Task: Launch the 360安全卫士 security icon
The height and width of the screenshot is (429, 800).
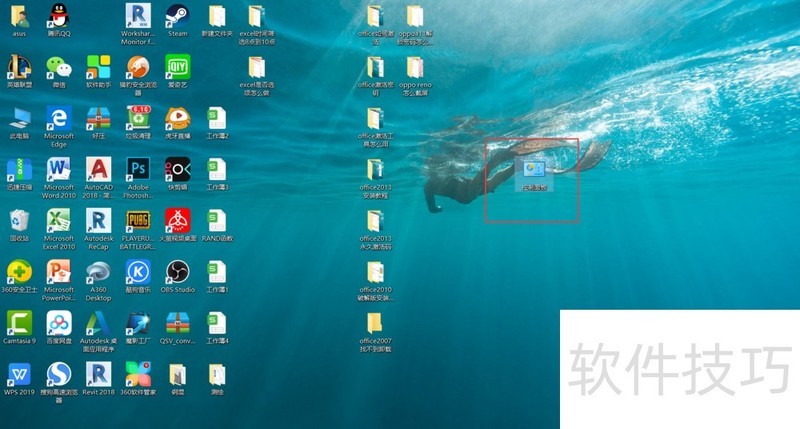Action: click(x=19, y=272)
